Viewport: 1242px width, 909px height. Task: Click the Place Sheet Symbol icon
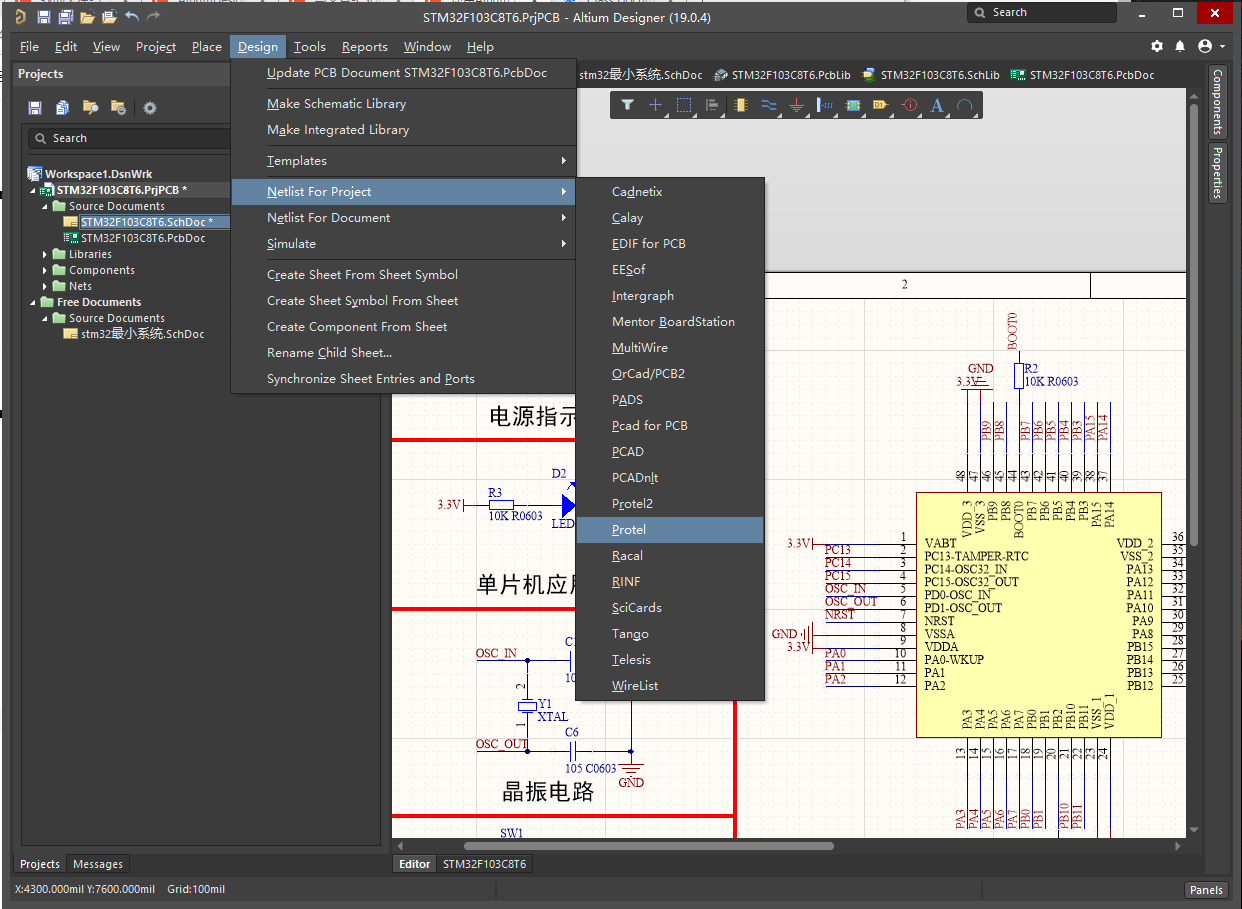point(853,105)
